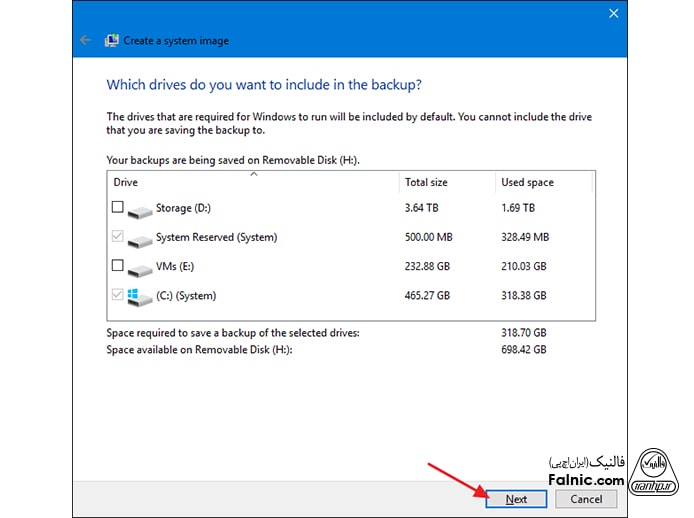
Task: Click the Create a system image wizard icon
Action: click(112, 40)
